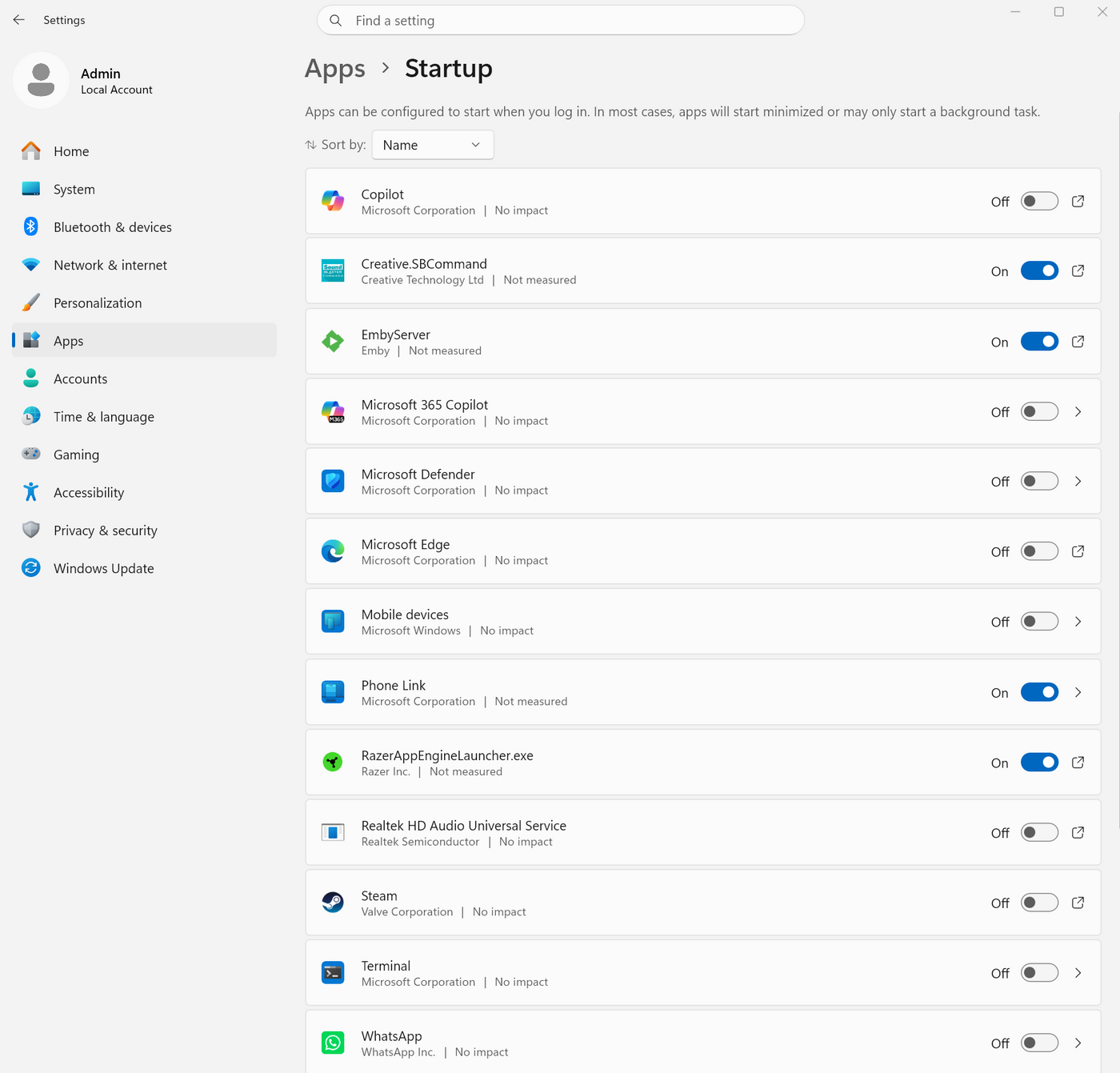This screenshot has width=1120, height=1073.
Task: Toggle Mobile devices startup on
Action: pyautogui.click(x=1039, y=622)
